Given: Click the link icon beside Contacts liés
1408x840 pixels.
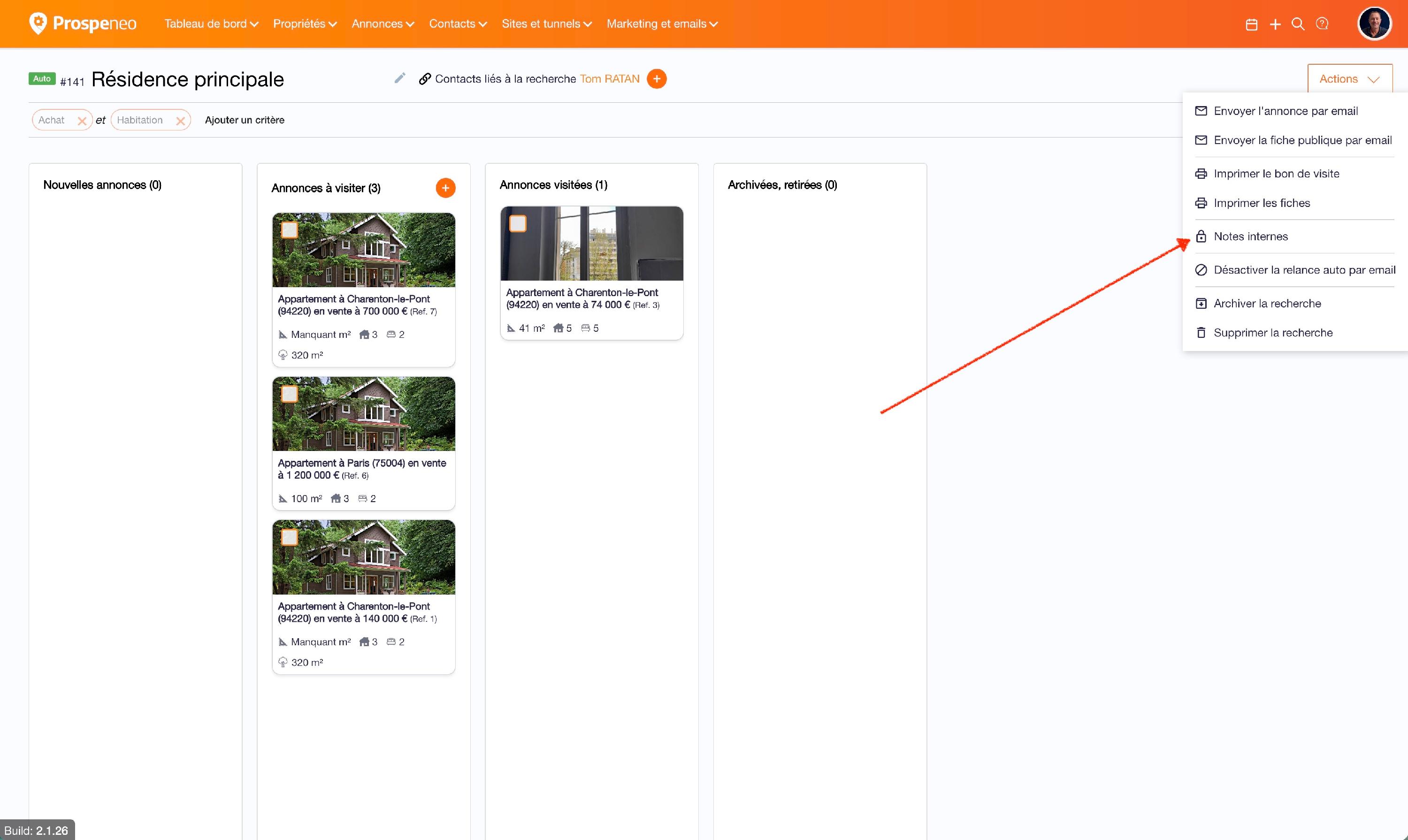Looking at the screenshot, I should click(x=425, y=79).
